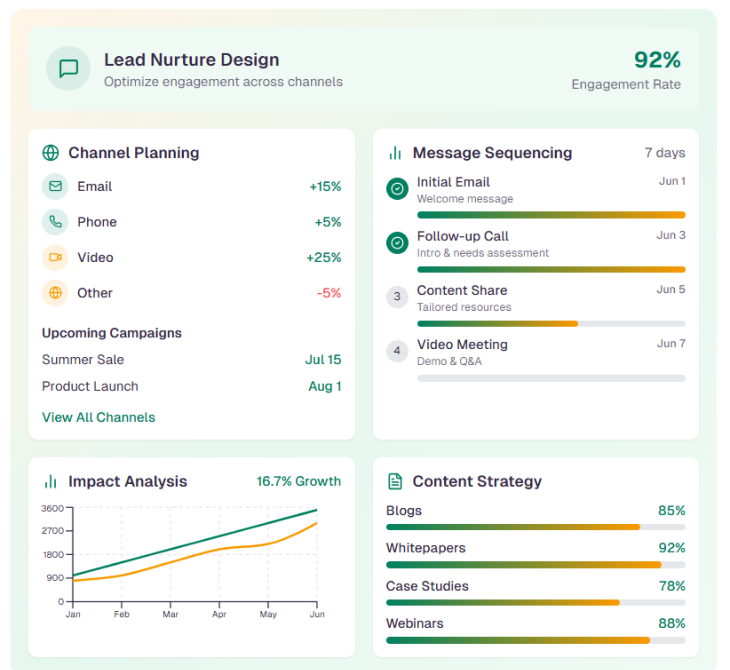Click the chat bubble icon beside Lead Nurture Design

pos(68,69)
